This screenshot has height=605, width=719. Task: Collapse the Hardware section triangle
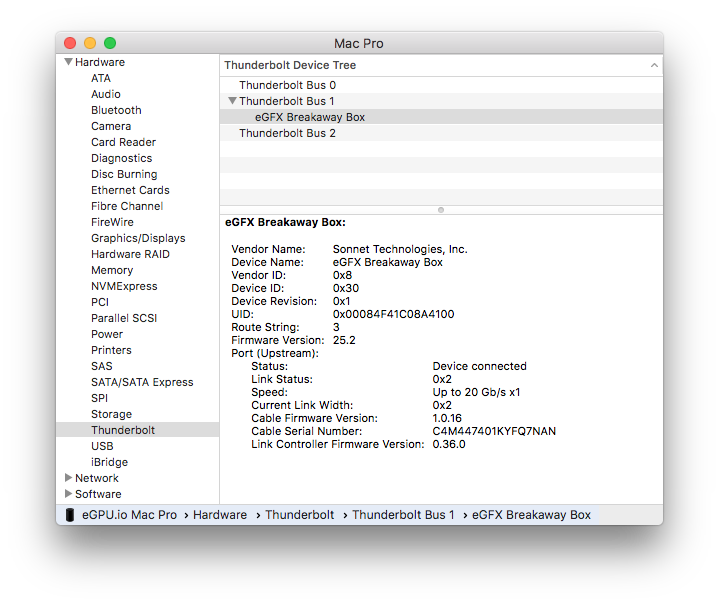(68, 61)
